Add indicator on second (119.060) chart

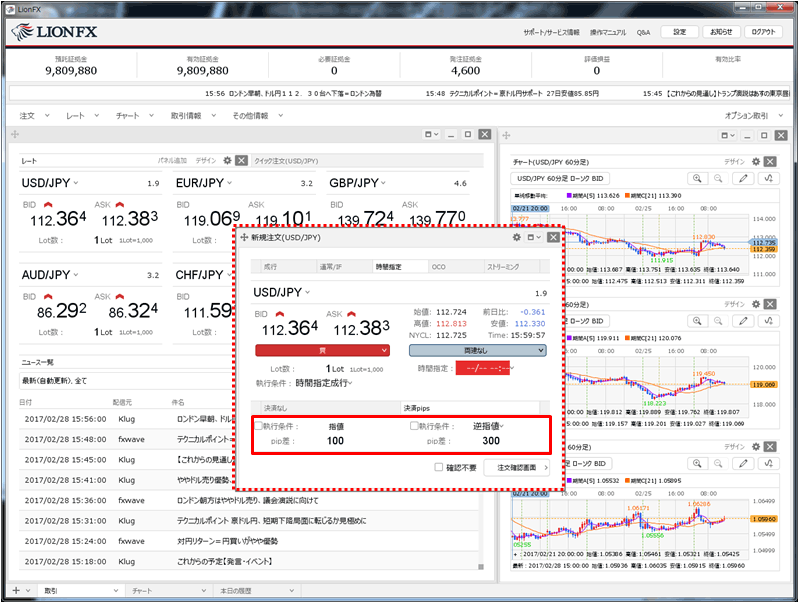pos(769,321)
